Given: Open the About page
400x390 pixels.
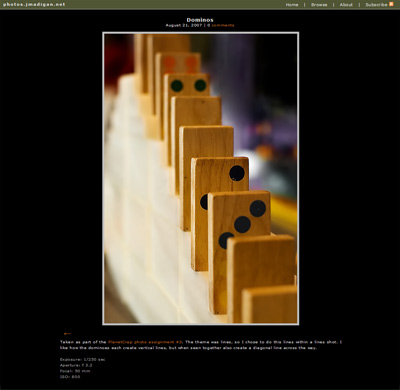Looking at the screenshot, I should [x=346, y=5].
